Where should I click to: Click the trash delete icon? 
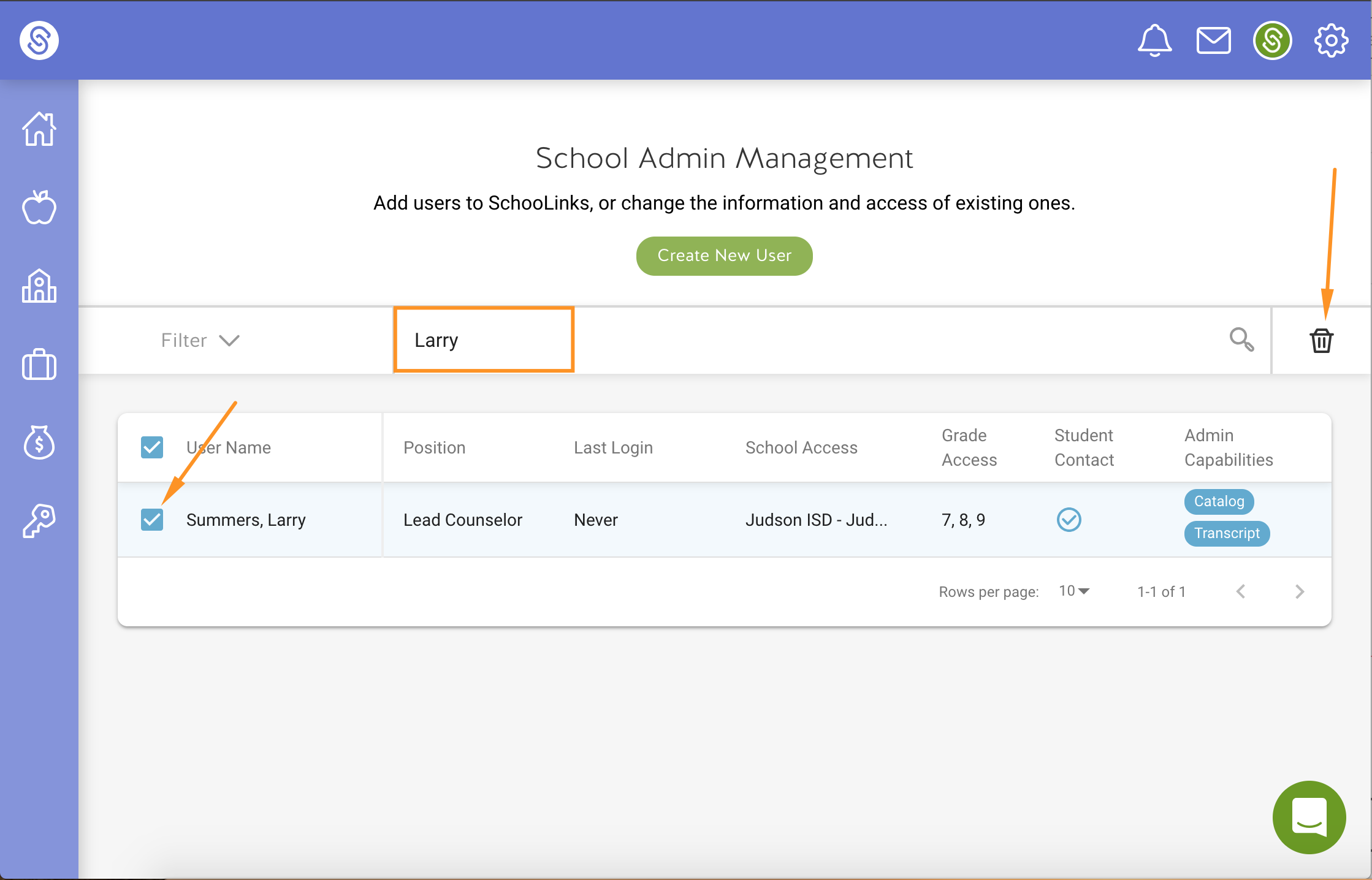(x=1322, y=341)
